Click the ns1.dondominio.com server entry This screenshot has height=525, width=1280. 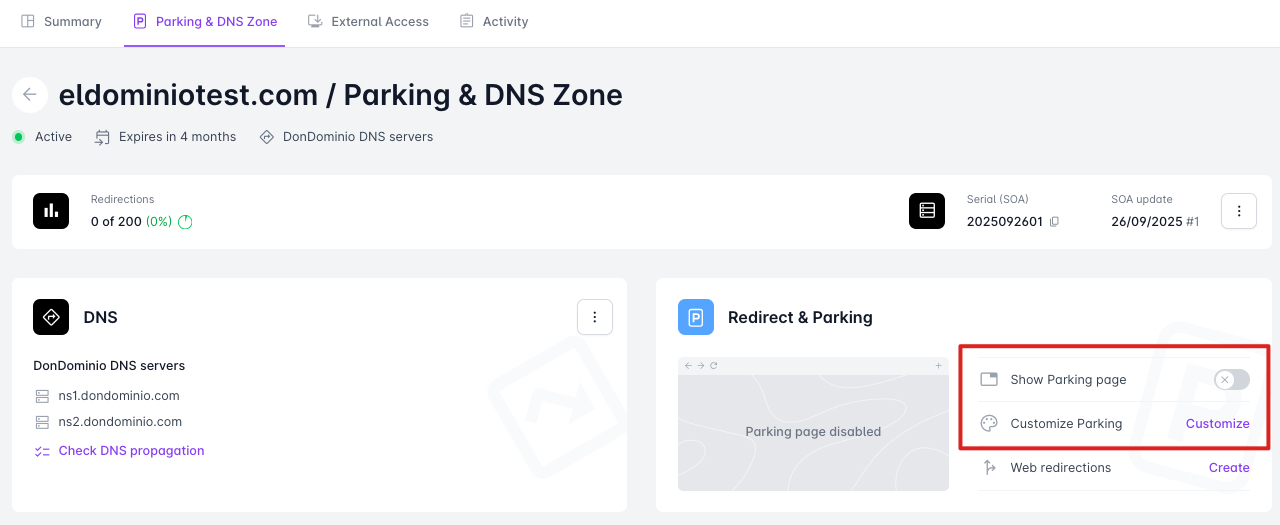click(119, 396)
